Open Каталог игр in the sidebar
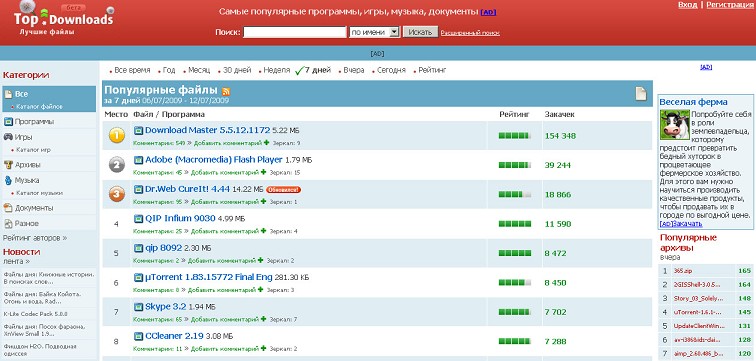Image resolution: width=756 pixels, height=361 pixels. click(33, 150)
